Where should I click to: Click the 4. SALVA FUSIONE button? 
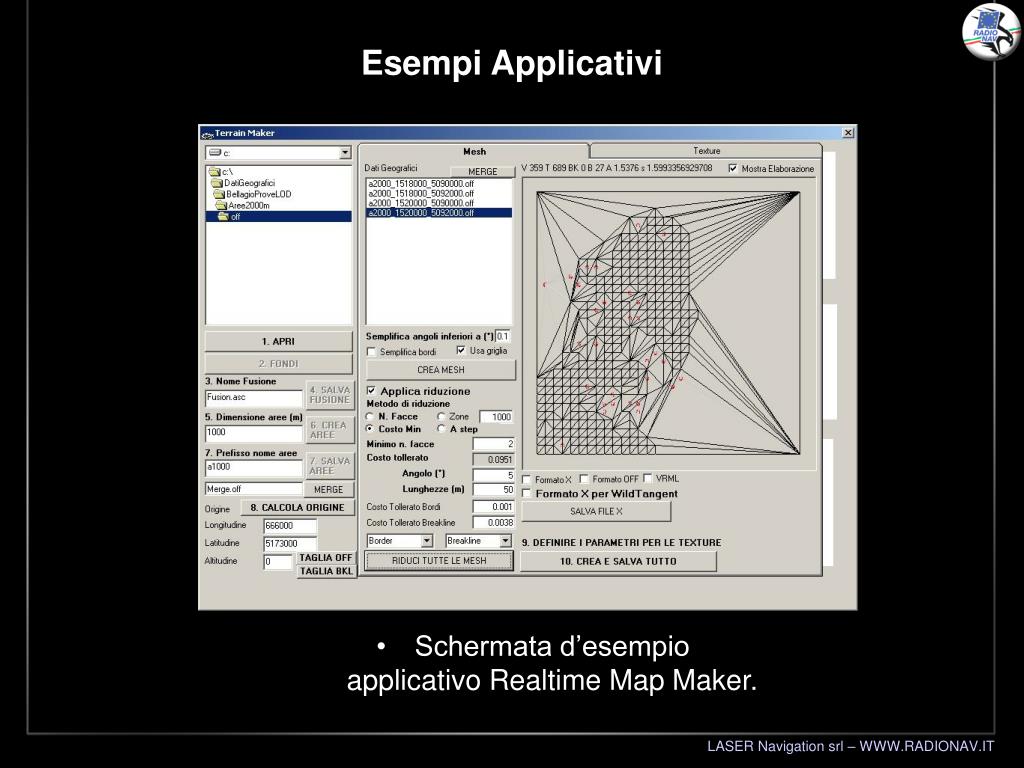point(330,395)
